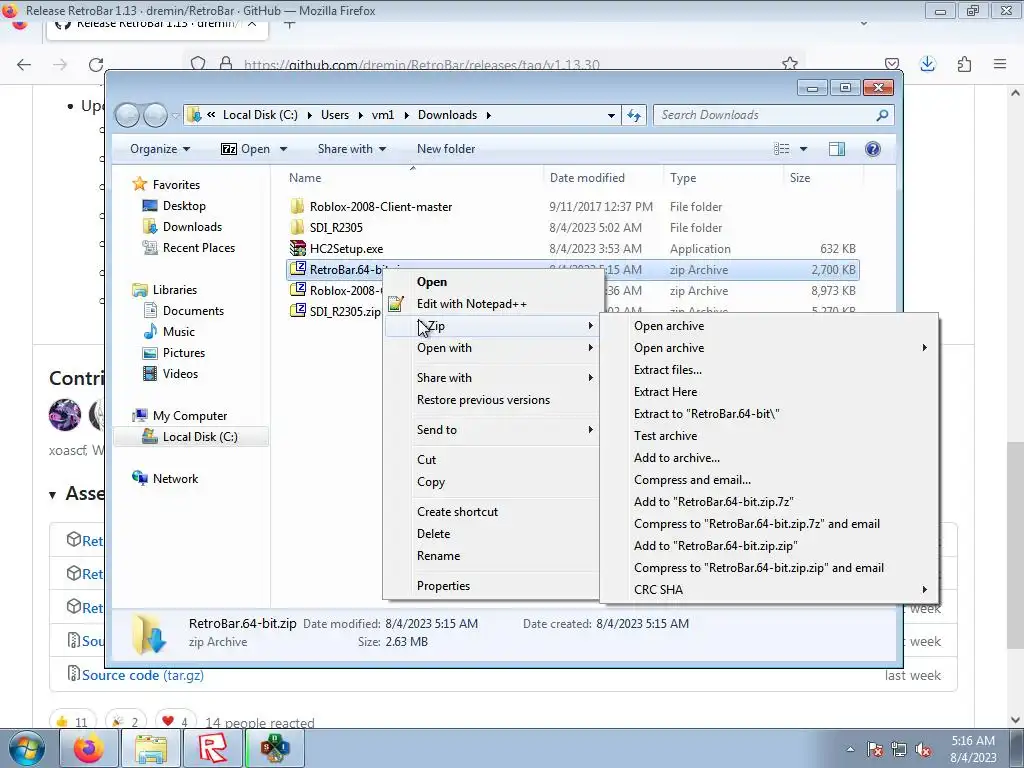Open the Roblox taskbar icon
The image size is (1024, 768).
(x=212, y=748)
